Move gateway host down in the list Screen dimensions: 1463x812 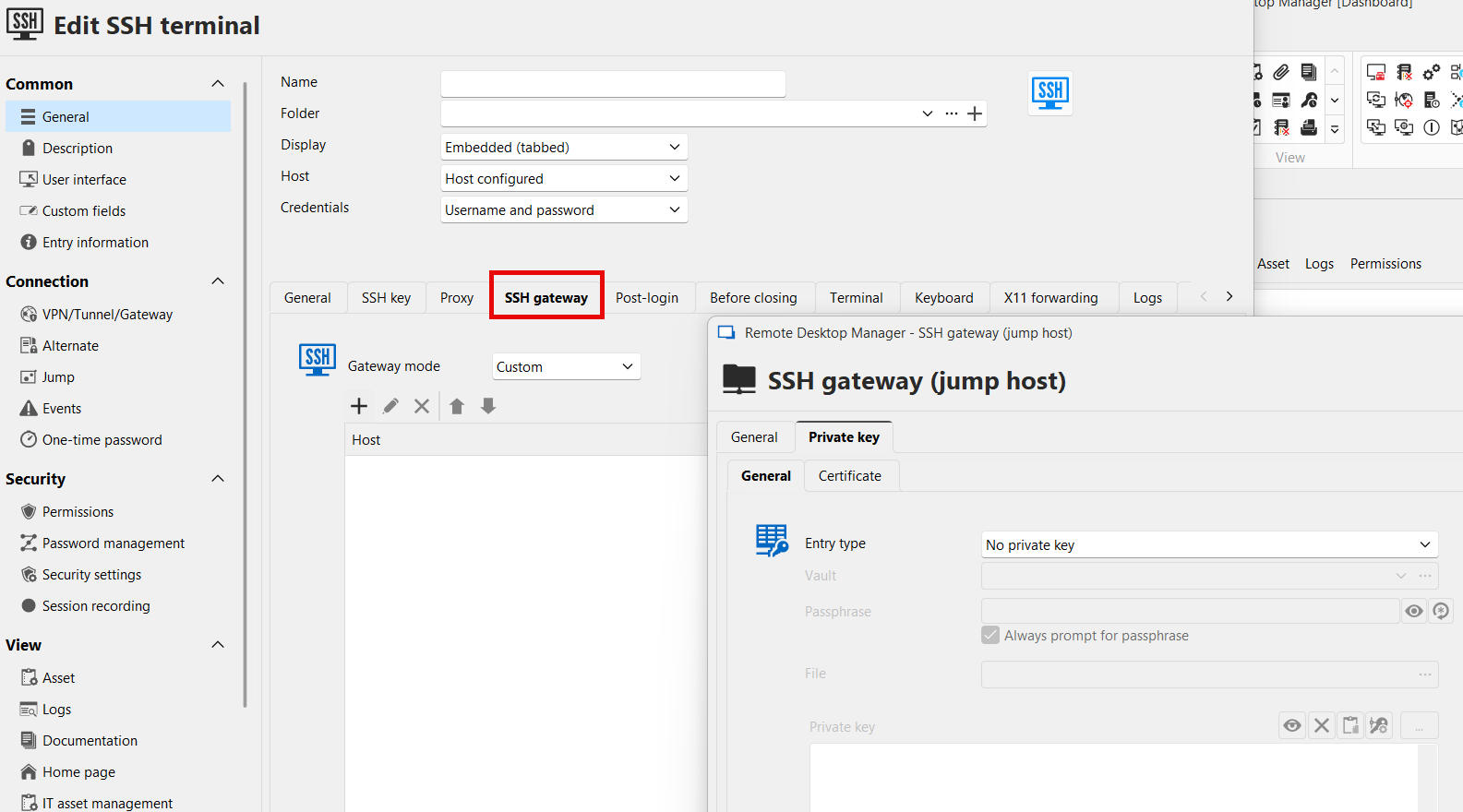point(488,406)
